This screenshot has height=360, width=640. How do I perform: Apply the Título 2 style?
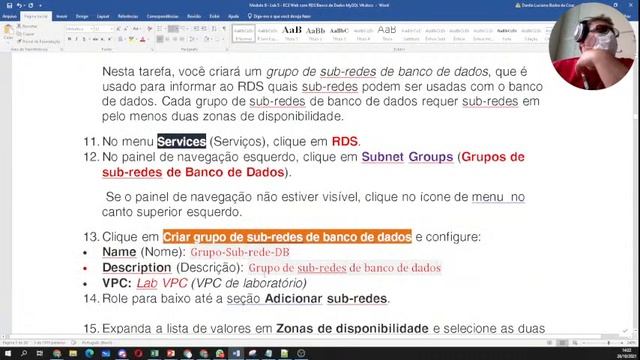click(315, 33)
